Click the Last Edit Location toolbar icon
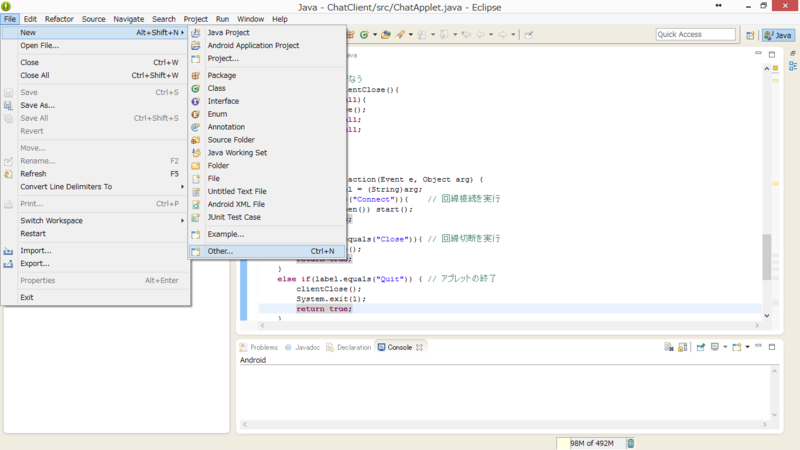Image resolution: width=800 pixels, height=450 pixels. click(x=466, y=35)
